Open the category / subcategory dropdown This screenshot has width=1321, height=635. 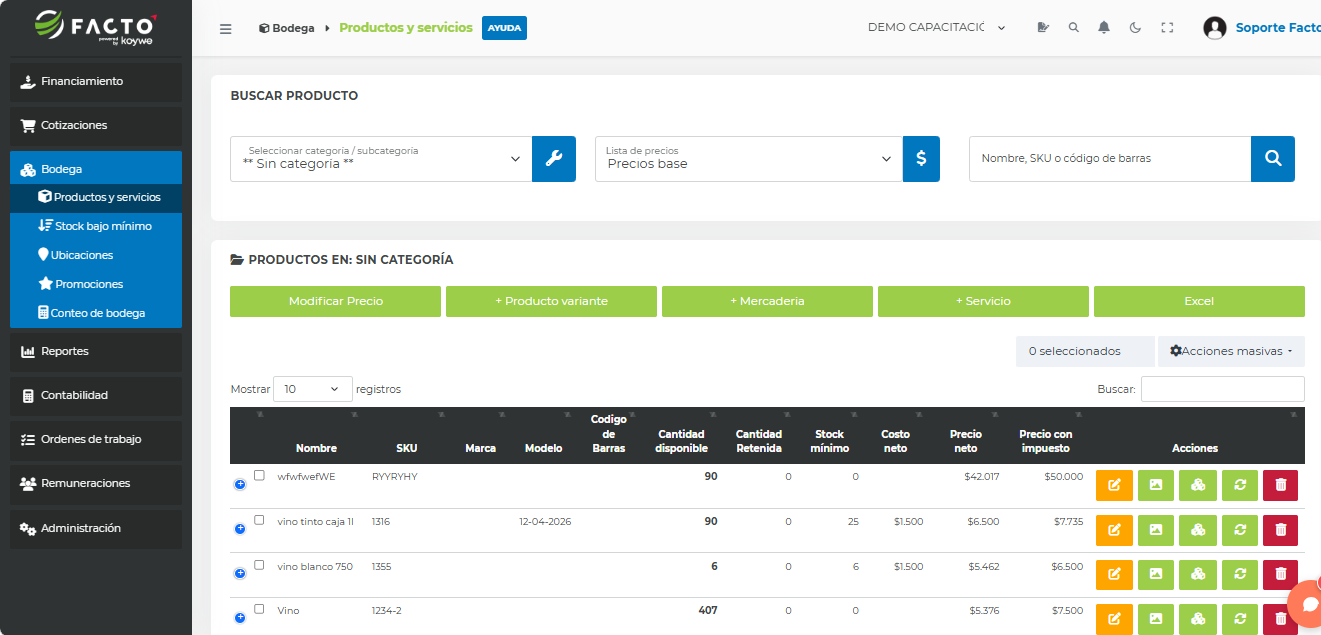(x=381, y=159)
